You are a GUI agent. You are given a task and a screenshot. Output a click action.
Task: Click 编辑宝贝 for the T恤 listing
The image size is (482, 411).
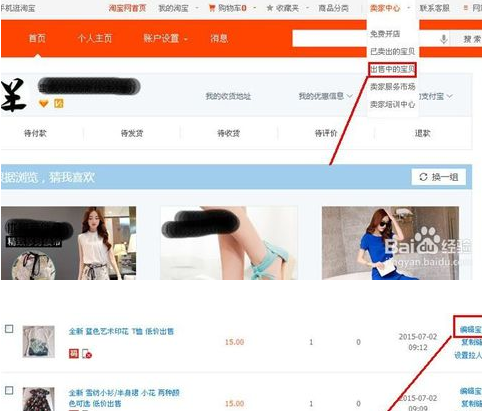coord(470,330)
